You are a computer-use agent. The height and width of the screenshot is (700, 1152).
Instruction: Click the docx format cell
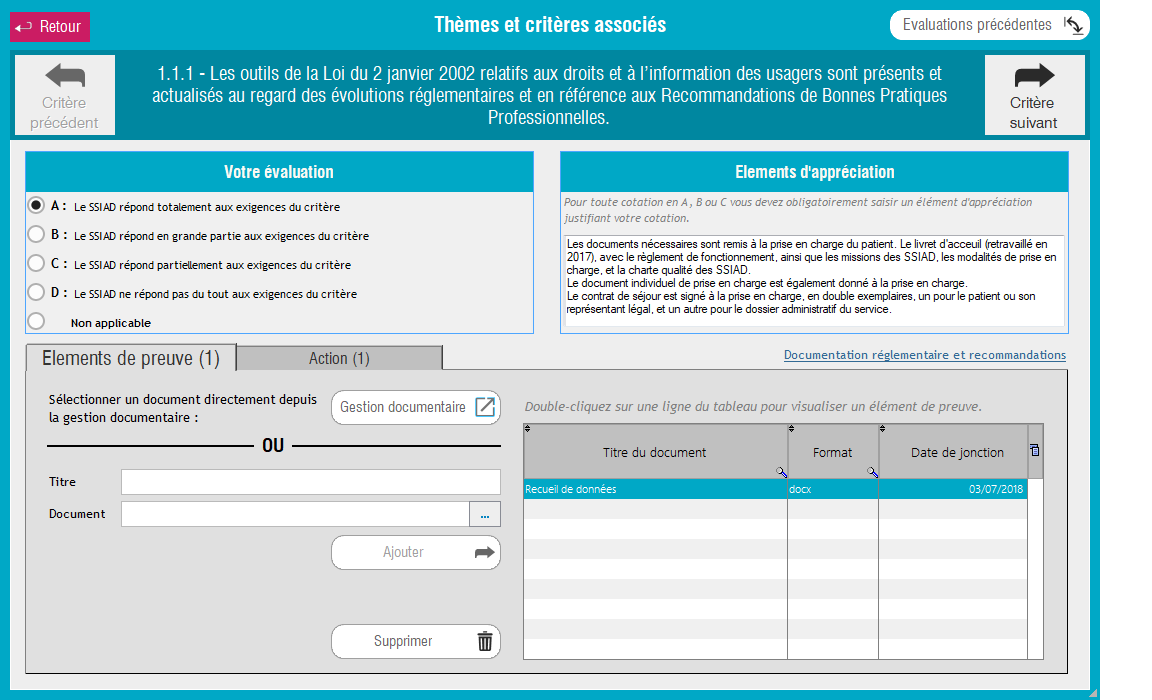[x=832, y=489]
